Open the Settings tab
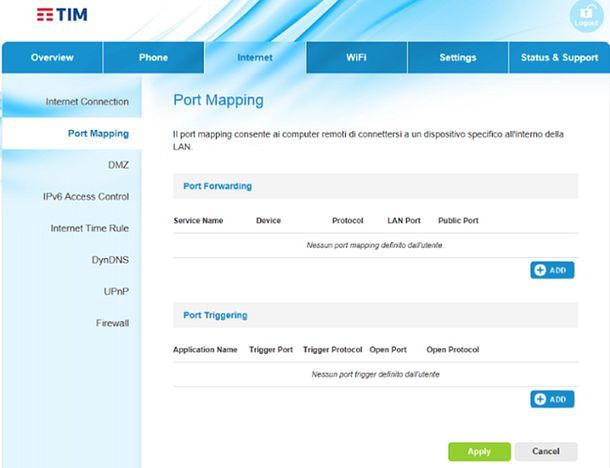The height and width of the screenshot is (468, 610). coord(457,58)
